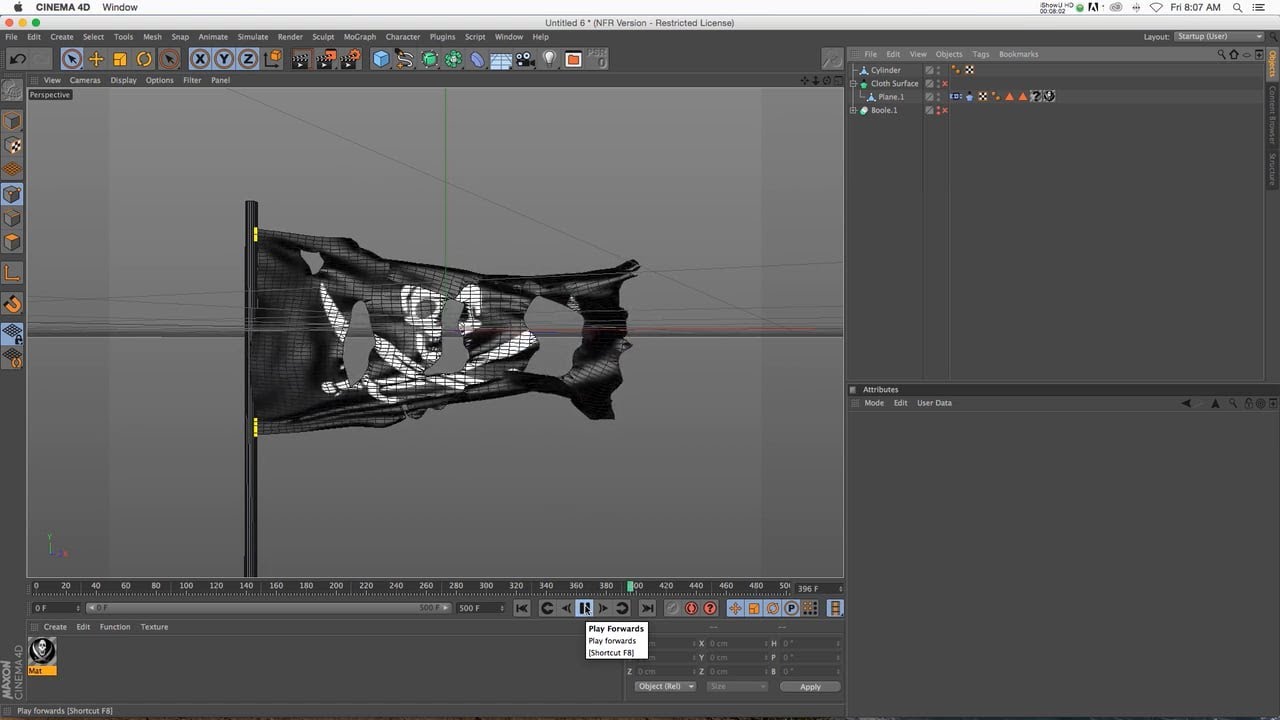The height and width of the screenshot is (720, 1280).
Task: Toggle Cloth Surface red X enable mark
Action: [x=945, y=83]
